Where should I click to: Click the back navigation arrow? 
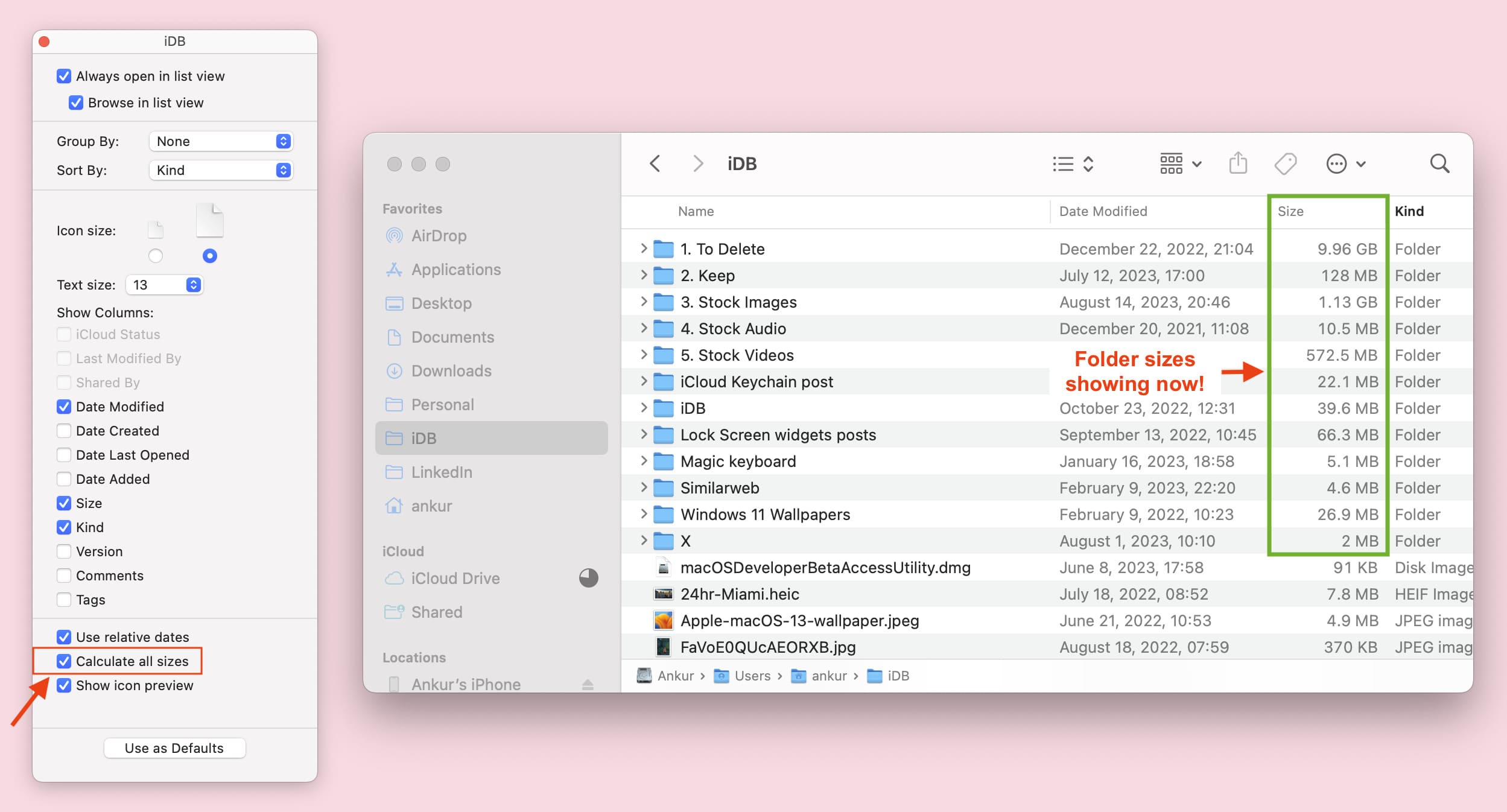pyautogui.click(x=656, y=163)
